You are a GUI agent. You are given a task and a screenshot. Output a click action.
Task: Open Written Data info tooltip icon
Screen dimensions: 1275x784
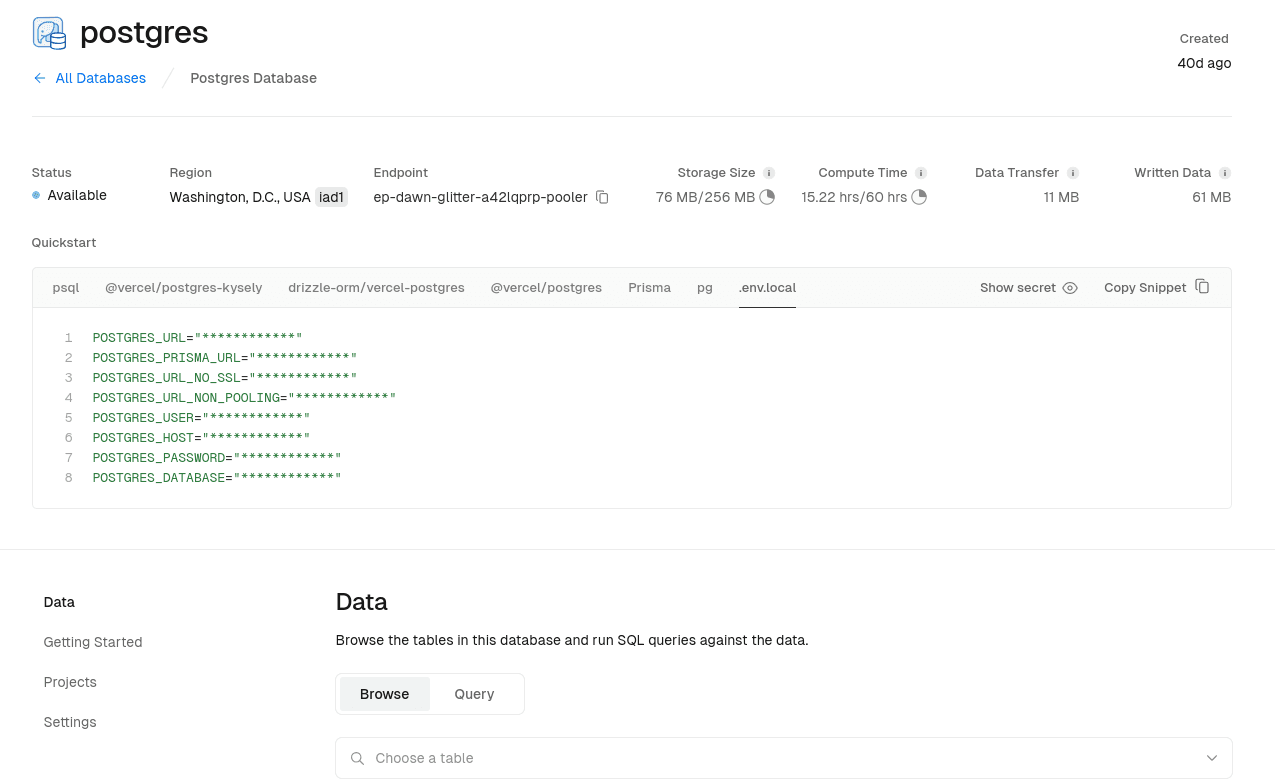pos(1225,173)
